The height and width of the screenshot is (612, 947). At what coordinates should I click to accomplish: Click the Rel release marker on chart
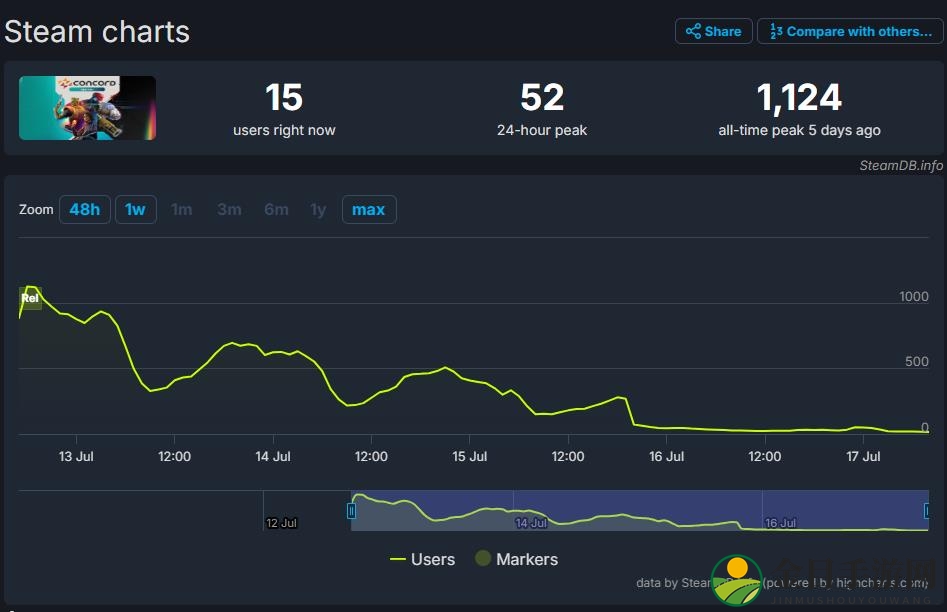[30, 298]
